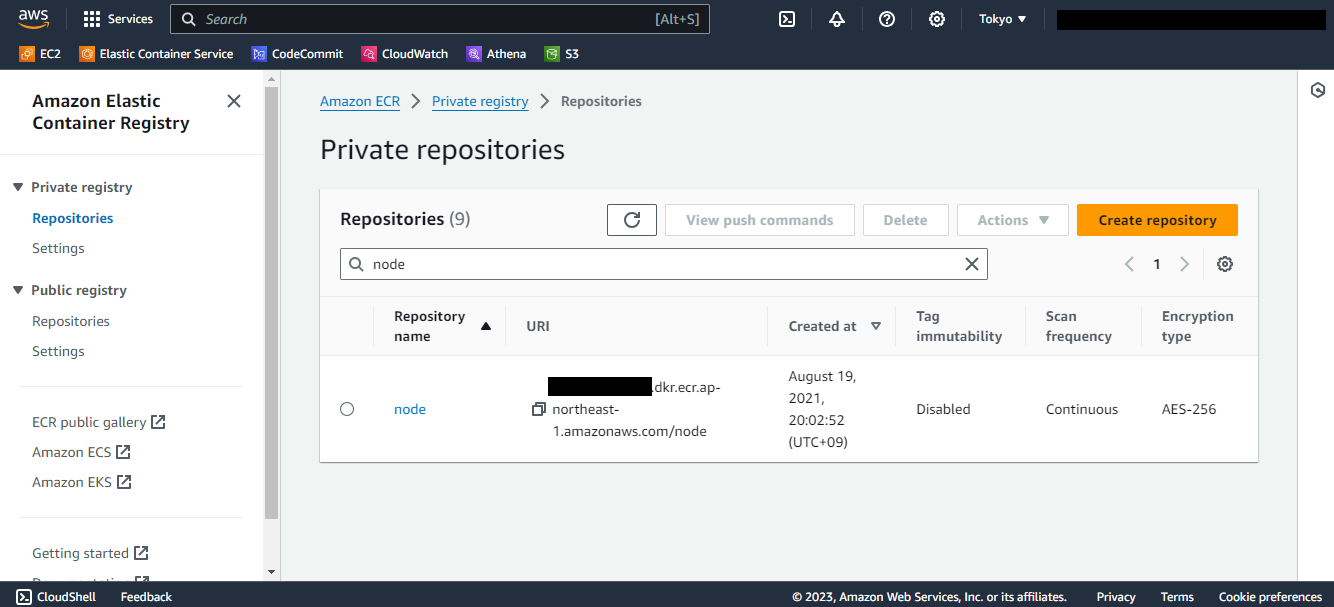Clear the node search filter
Viewport: 1334px width, 607px height.
(972, 264)
